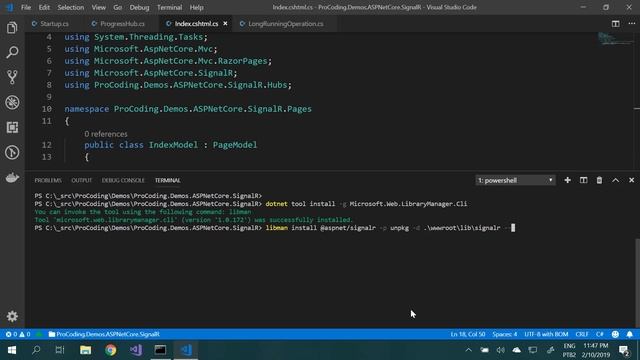This screenshot has width=640, height=360.
Task: Split the terminal panel
Action: [583, 180]
